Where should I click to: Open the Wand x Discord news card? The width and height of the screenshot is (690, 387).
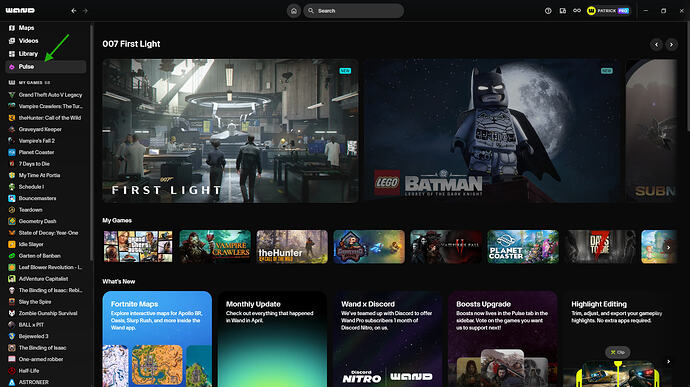[388, 339]
